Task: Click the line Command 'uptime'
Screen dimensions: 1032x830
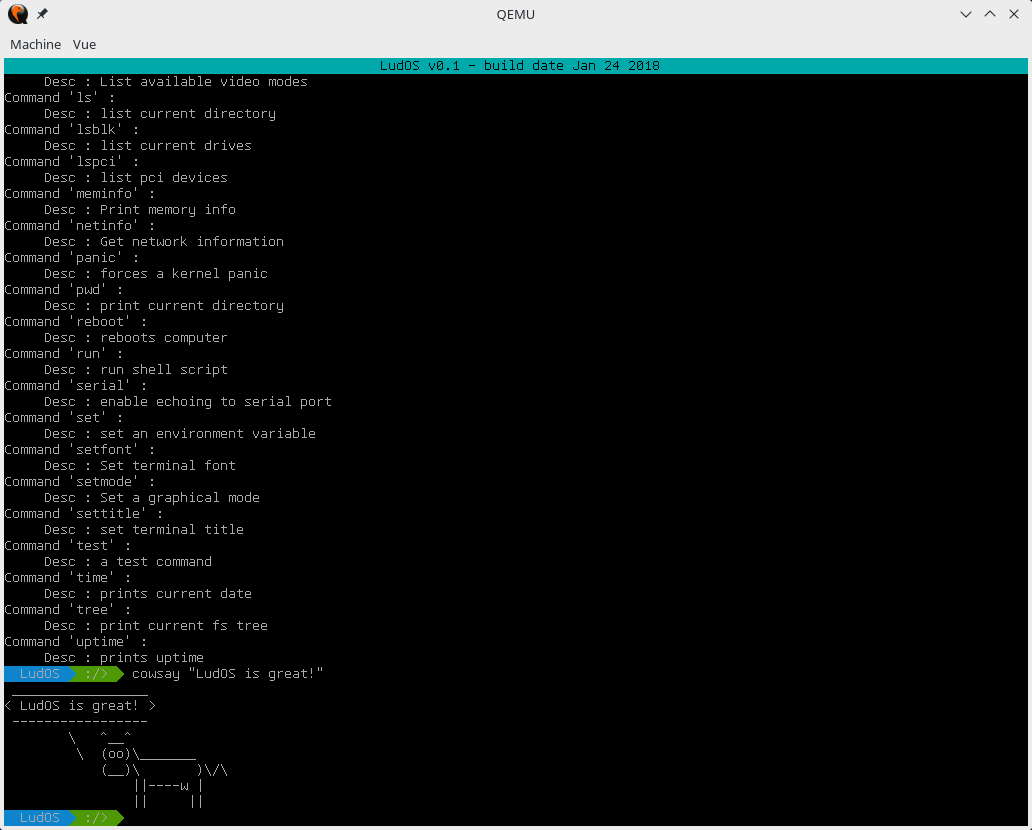Action: [x=76, y=641]
